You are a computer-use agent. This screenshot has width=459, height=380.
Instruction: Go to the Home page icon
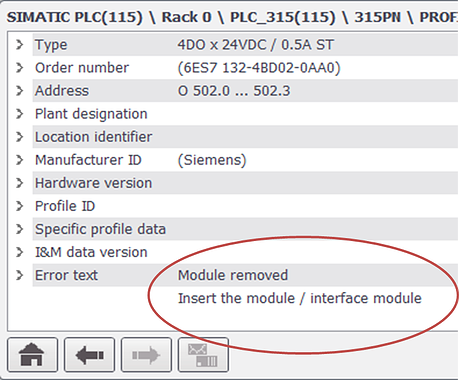32,355
